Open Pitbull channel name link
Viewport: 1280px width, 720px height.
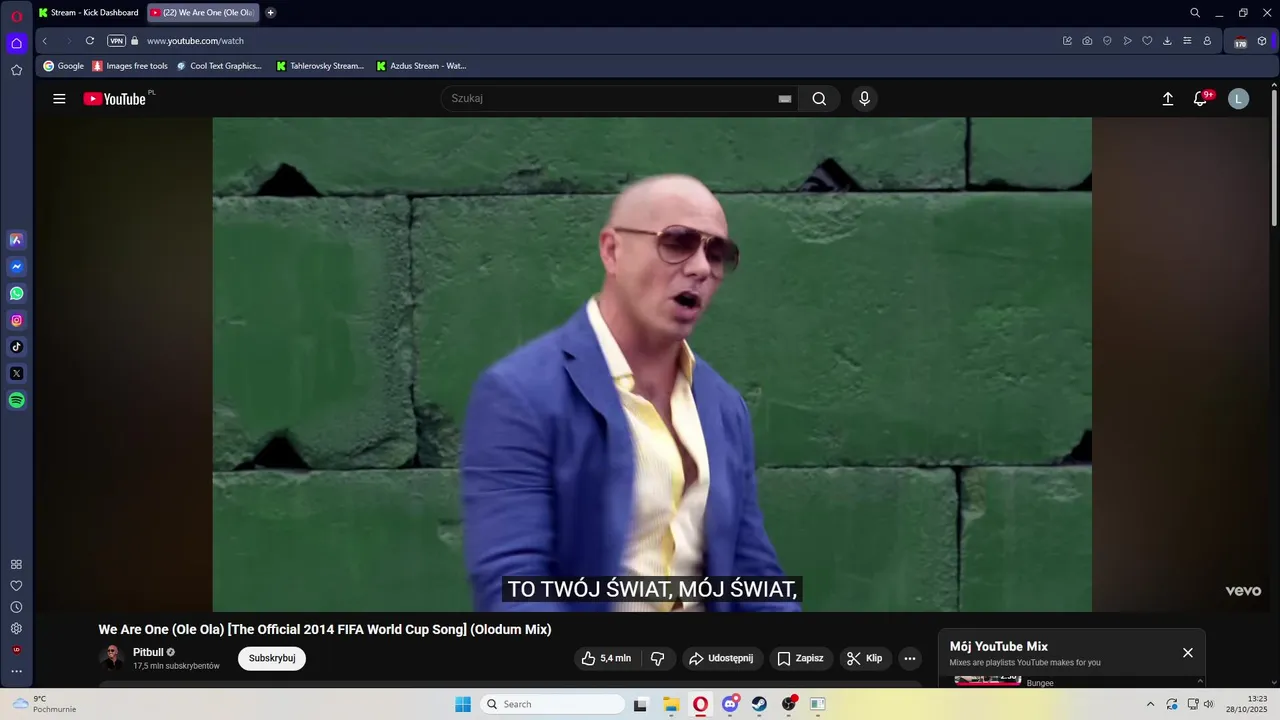(148, 652)
